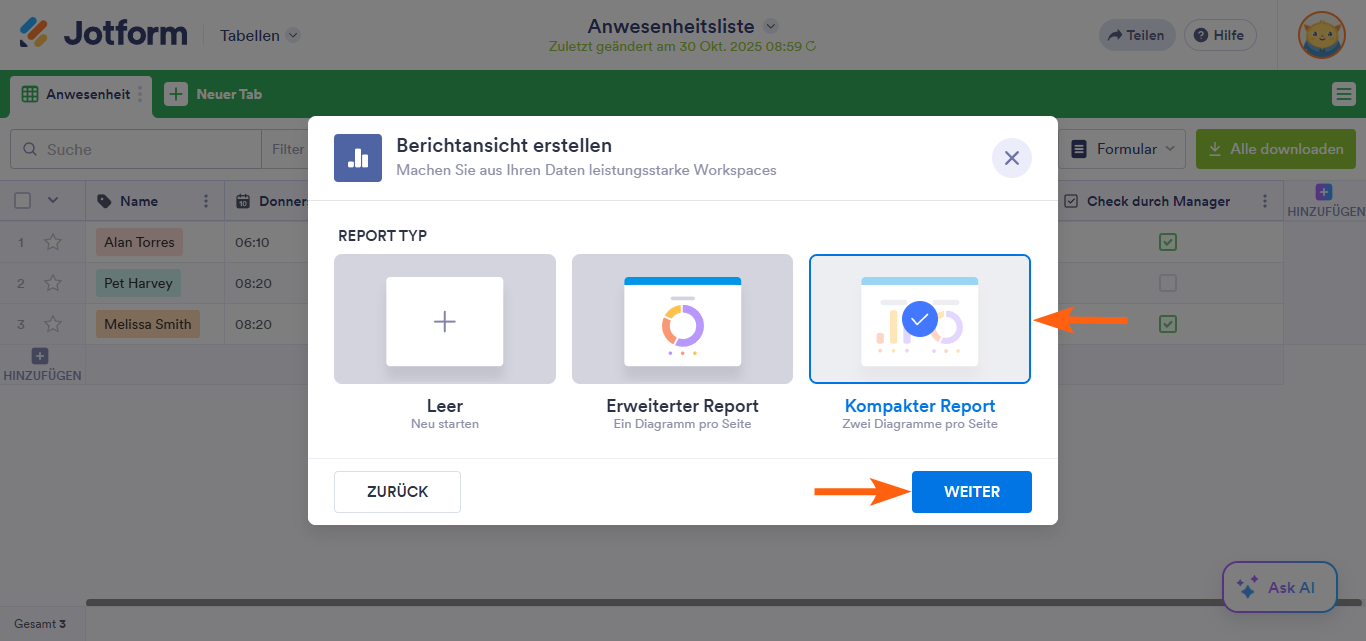Click the HINZUFÜGEN plus icon to add a column
The image size is (1366, 641).
(1322, 190)
